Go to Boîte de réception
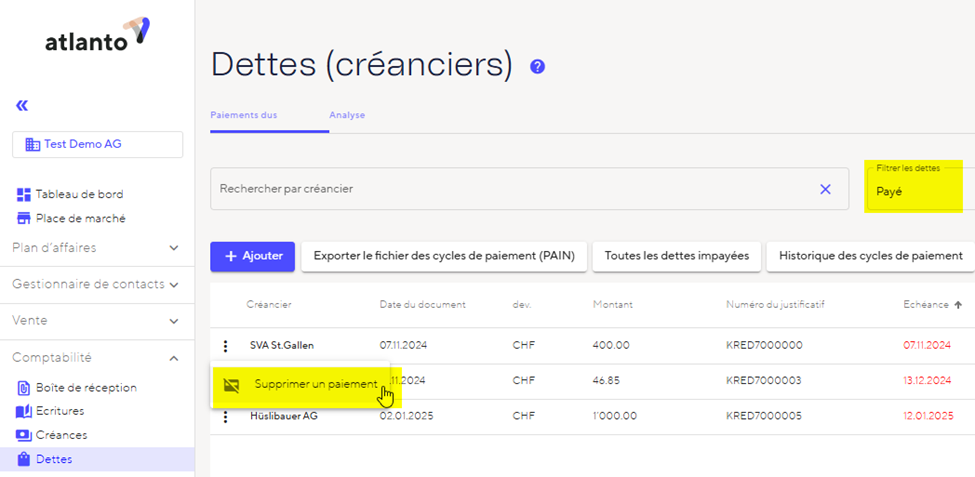Viewport: 975px width, 477px height. point(85,387)
